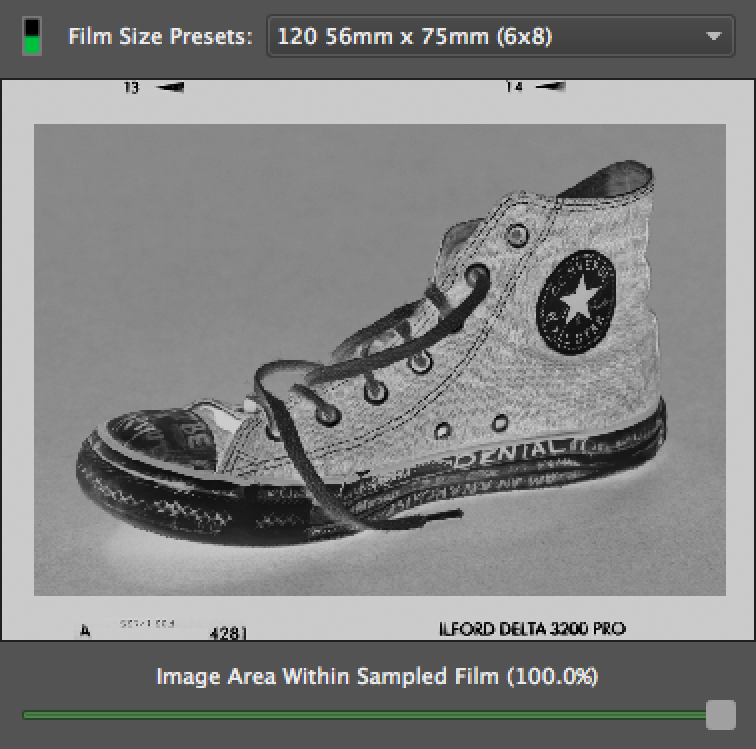Click the '4281' film edge code
This screenshot has width=756, height=749.
pyautogui.click(x=229, y=633)
